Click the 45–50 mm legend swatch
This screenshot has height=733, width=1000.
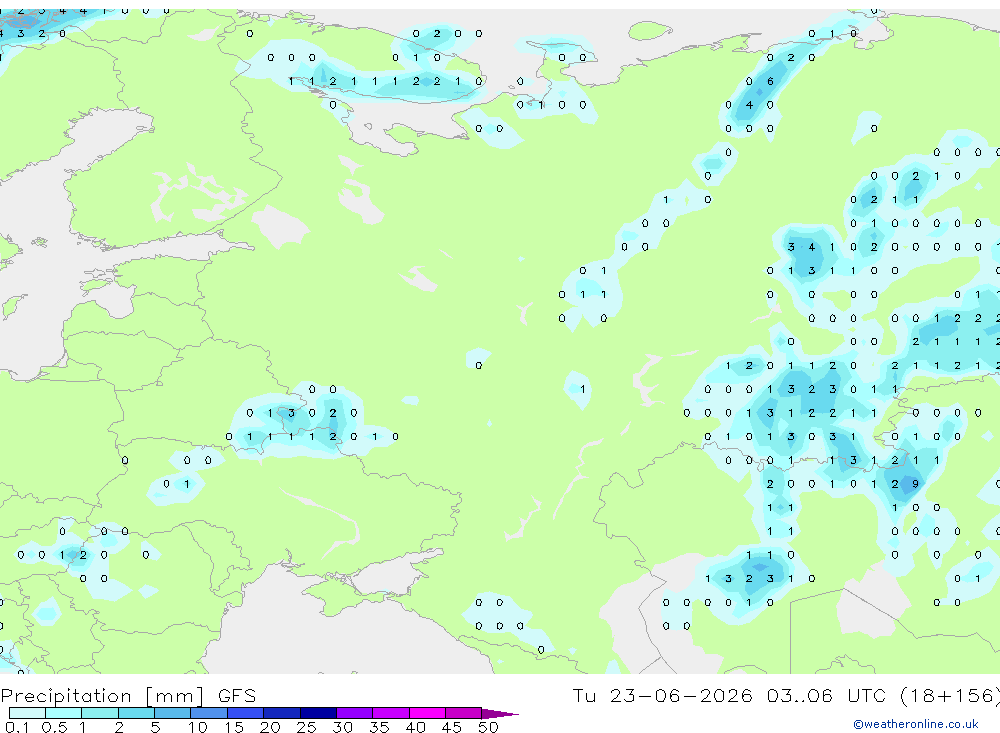tap(464, 713)
